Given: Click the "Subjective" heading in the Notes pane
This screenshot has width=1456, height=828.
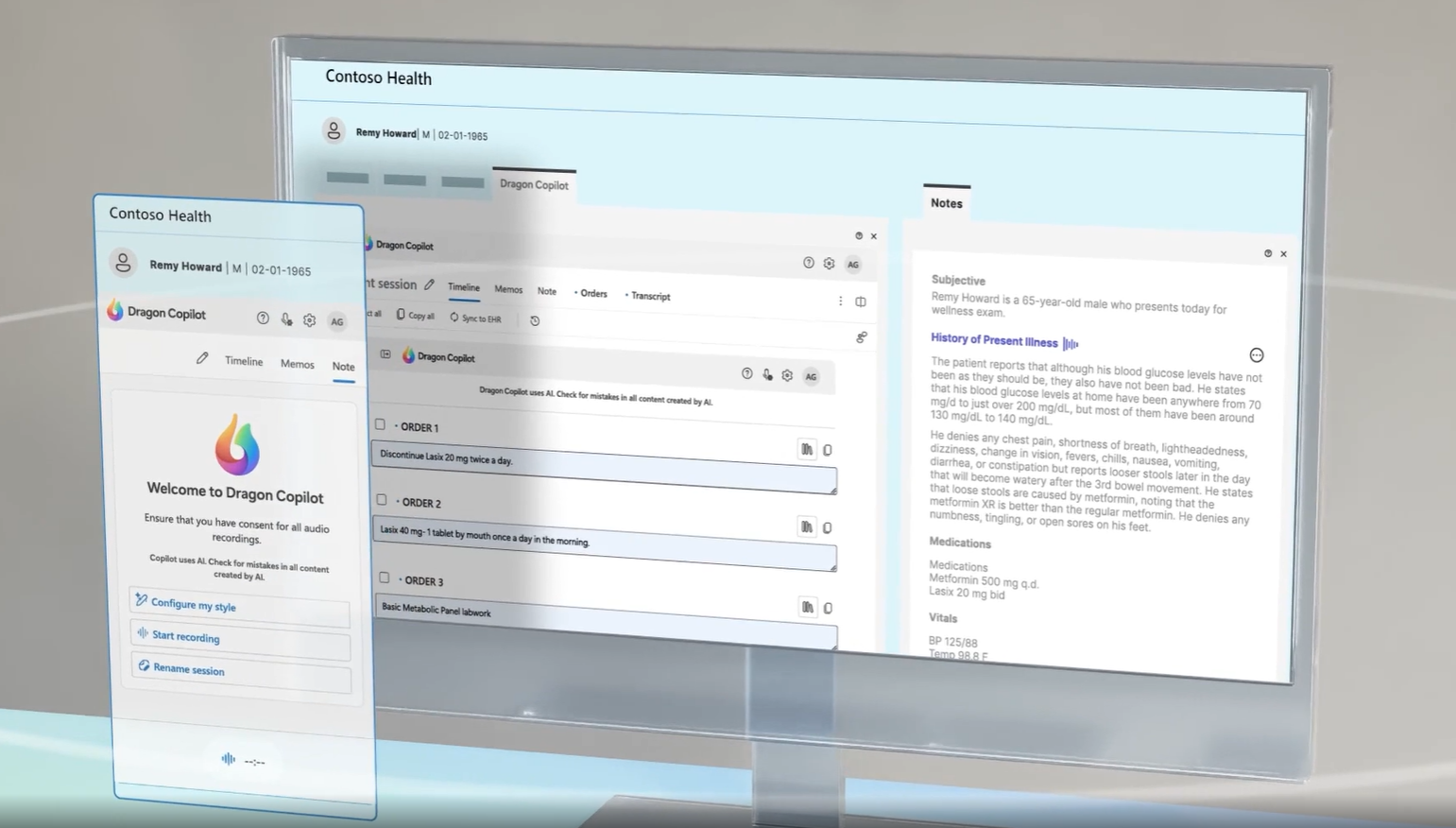Looking at the screenshot, I should point(958,280).
